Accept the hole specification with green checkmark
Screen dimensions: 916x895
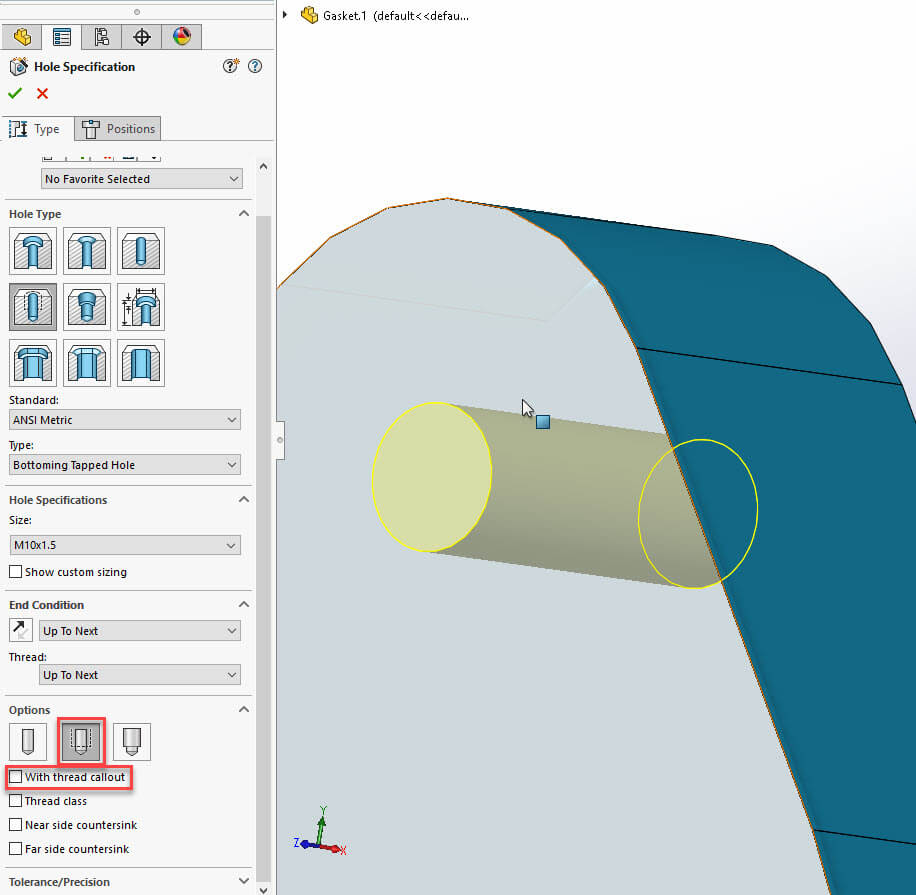click(x=14, y=93)
